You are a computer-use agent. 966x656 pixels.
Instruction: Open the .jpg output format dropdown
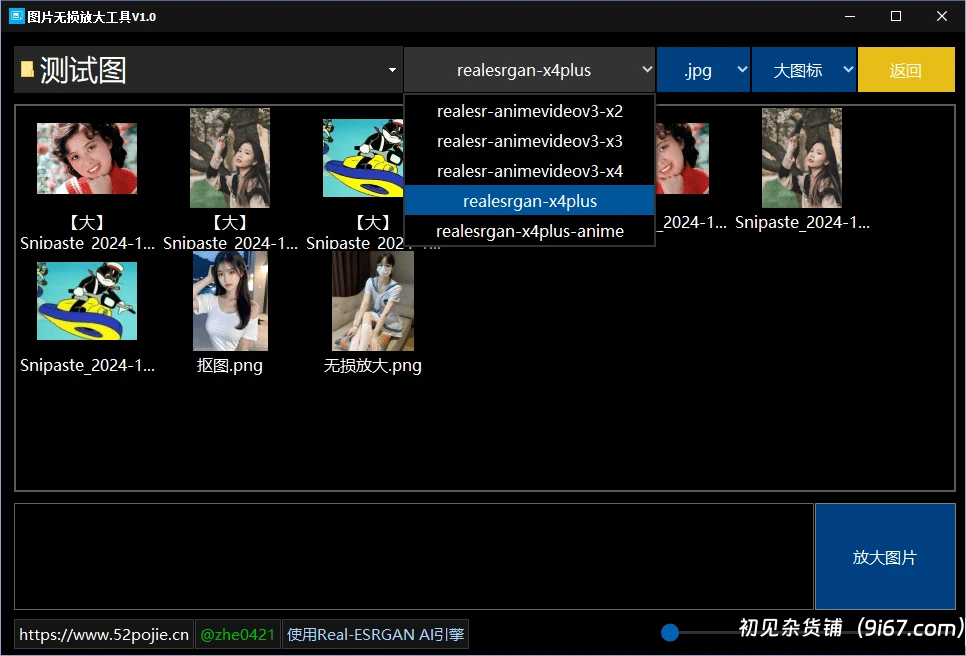click(703, 70)
